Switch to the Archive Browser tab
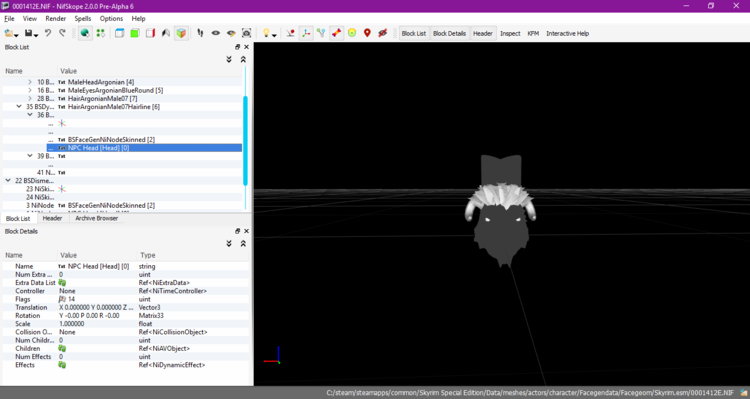The height and width of the screenshot is (399, 750). pos(96,218)
